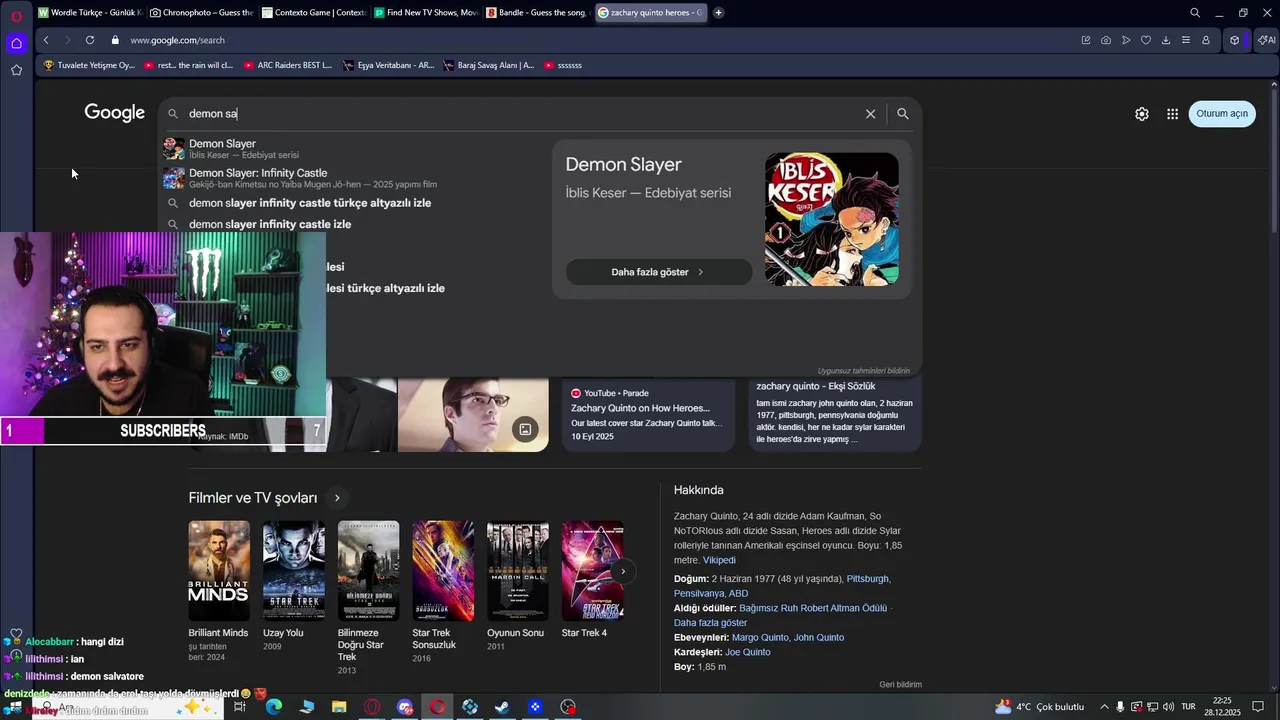Screen dimensions: 1280x720
Task: Open the page edit/share icon in address bar
Action: pyautogui.click(x=1086, y=40)
